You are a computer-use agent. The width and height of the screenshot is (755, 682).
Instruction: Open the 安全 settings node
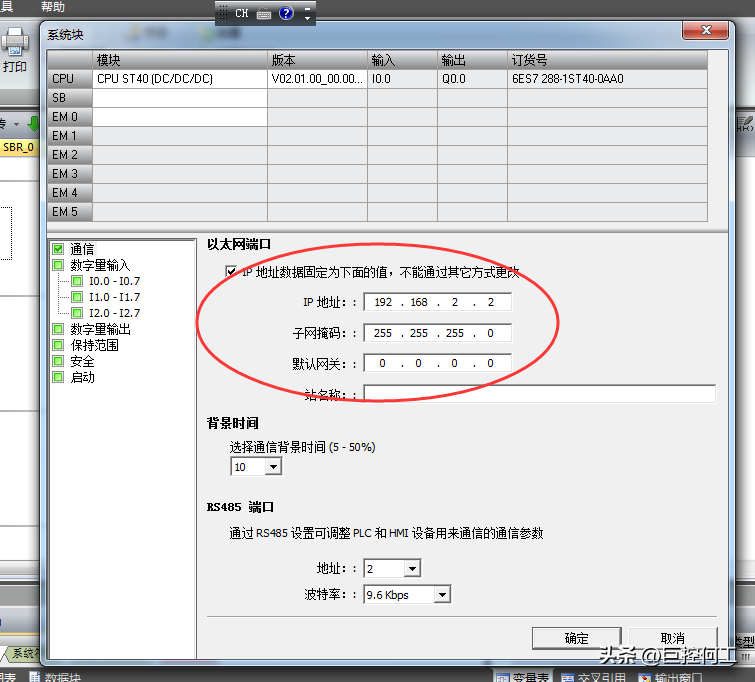click(82, 361)
